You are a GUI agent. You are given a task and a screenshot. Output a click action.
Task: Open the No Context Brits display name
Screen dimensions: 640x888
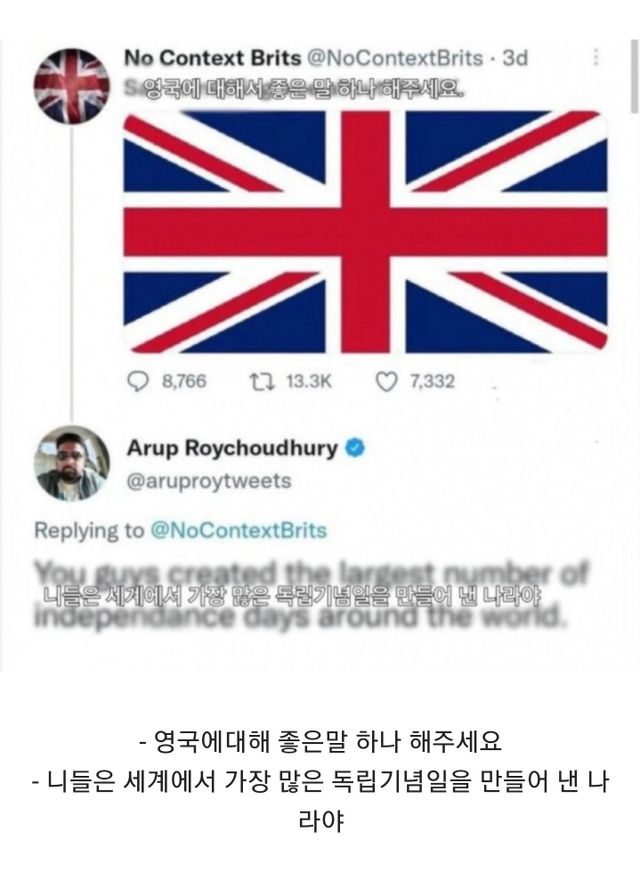click(212, 58)
